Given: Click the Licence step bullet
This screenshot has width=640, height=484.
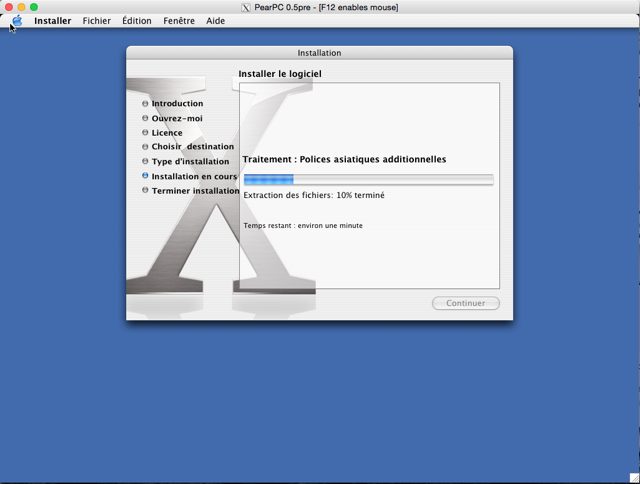Looking at the screenshot, I should coord(145,133).
